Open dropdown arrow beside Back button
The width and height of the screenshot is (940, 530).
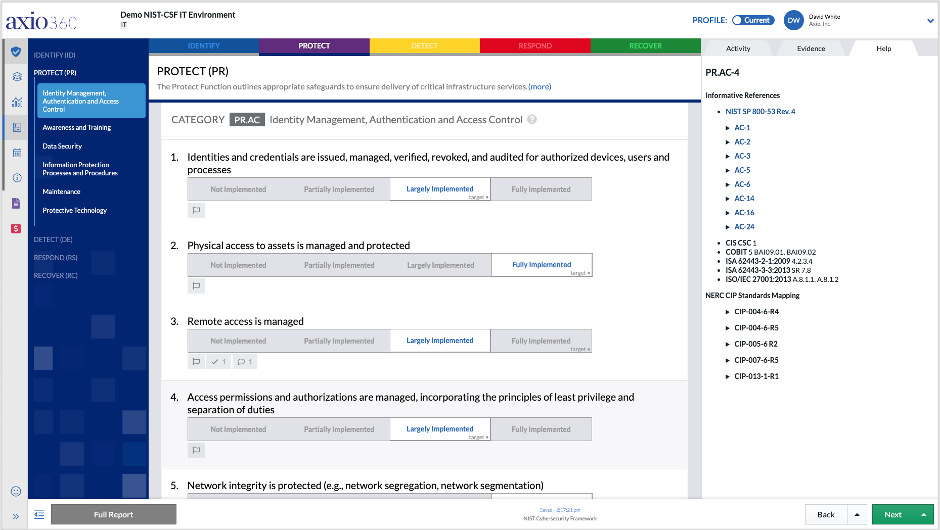857,514
